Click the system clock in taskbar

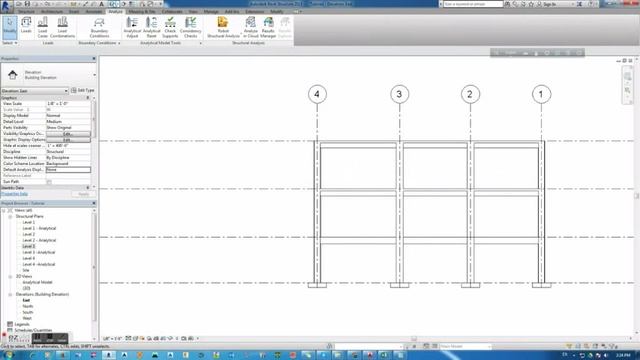[623, 356]
